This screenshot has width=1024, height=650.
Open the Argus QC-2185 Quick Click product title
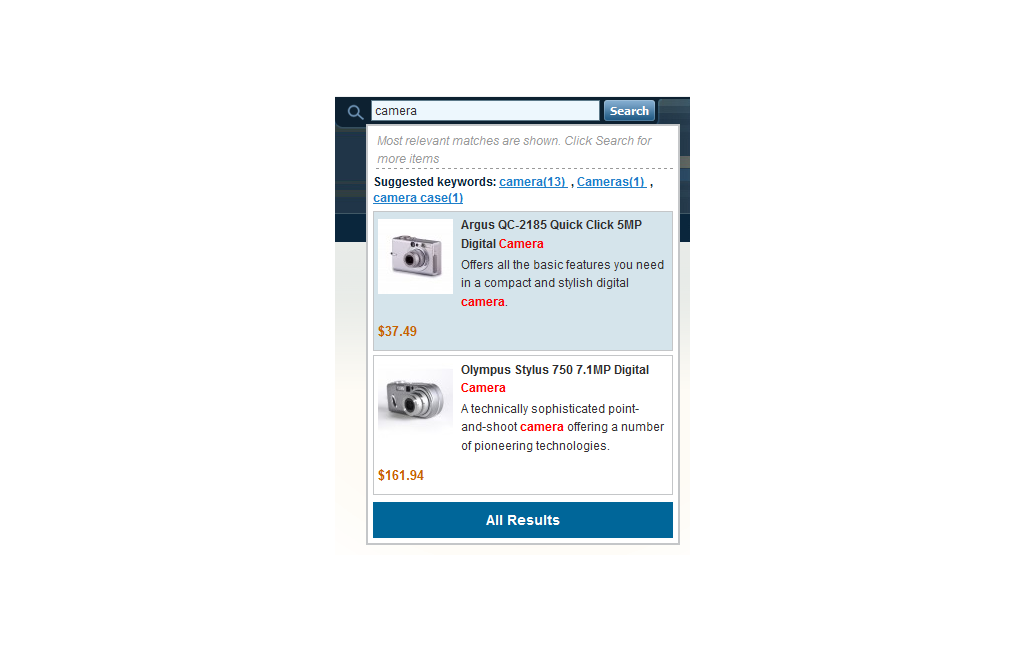pyautogui.click(x=551, y=234)
